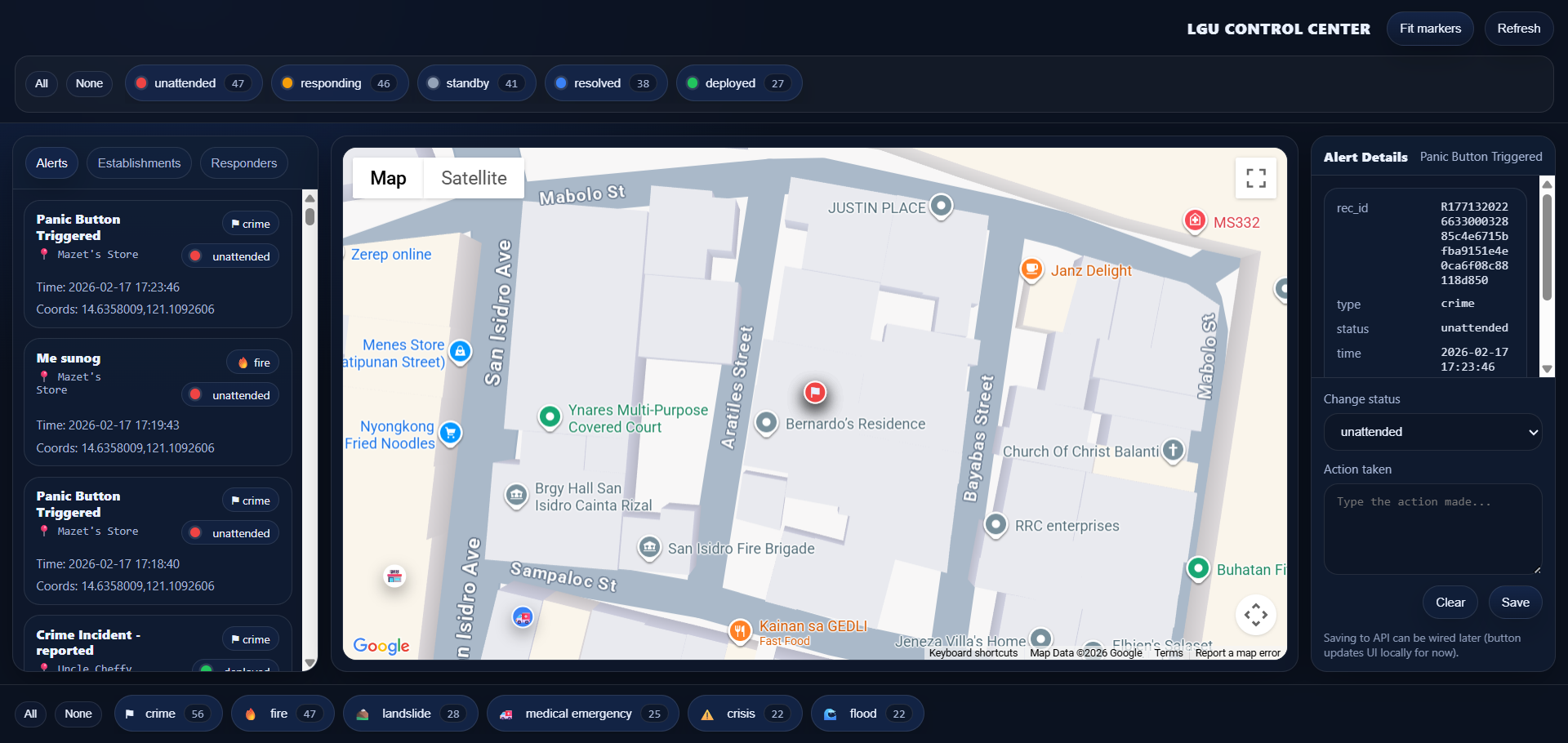
Task: Save the alert details changes
Action: pos(1515,602)
